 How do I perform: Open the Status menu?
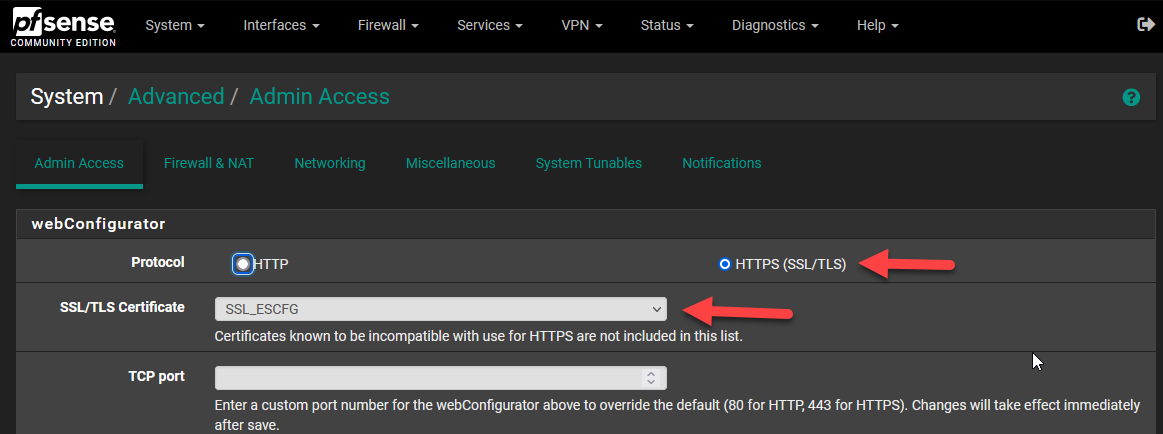click(667, 25)
